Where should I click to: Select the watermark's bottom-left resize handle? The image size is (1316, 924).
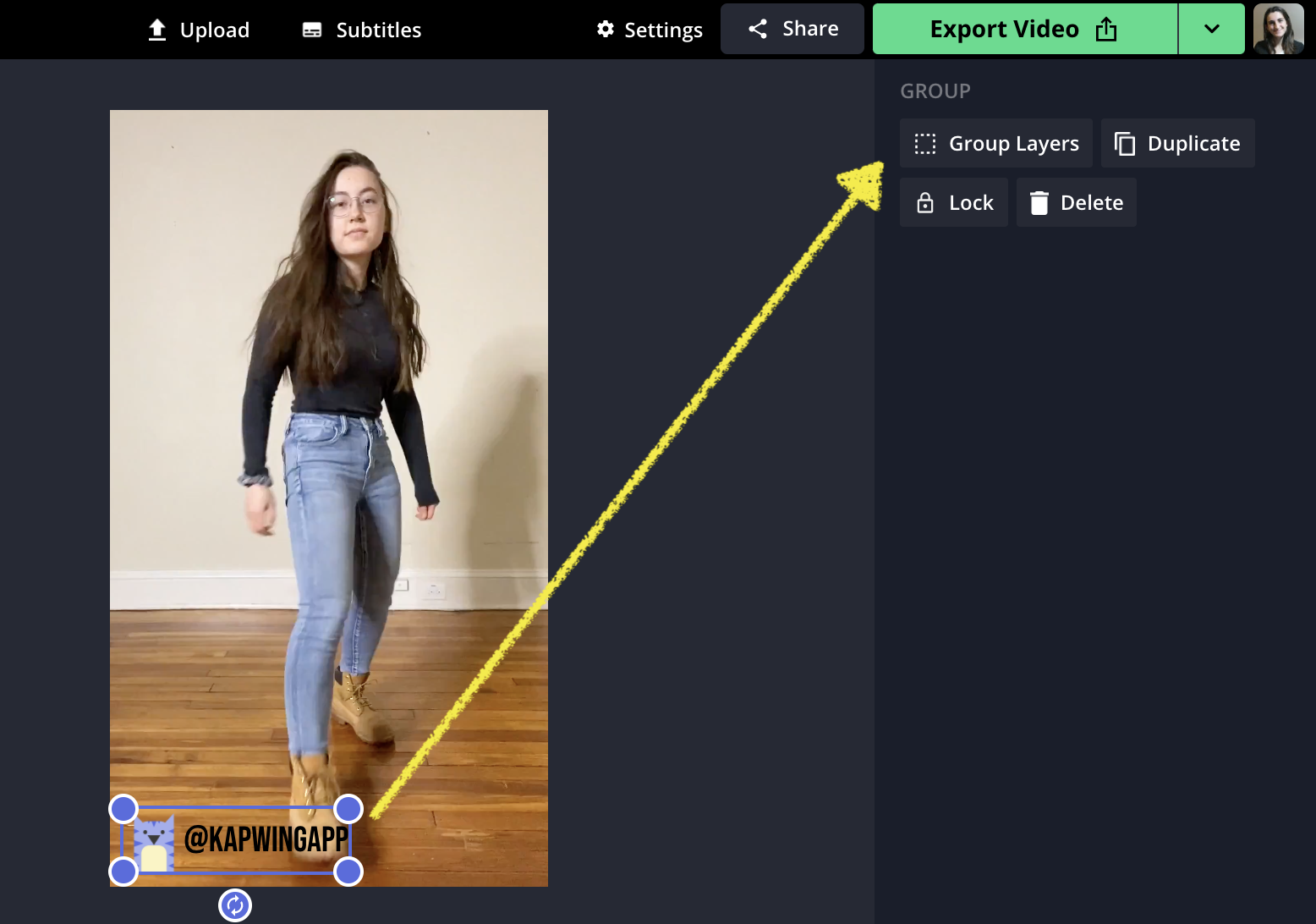tap(123, 871)
